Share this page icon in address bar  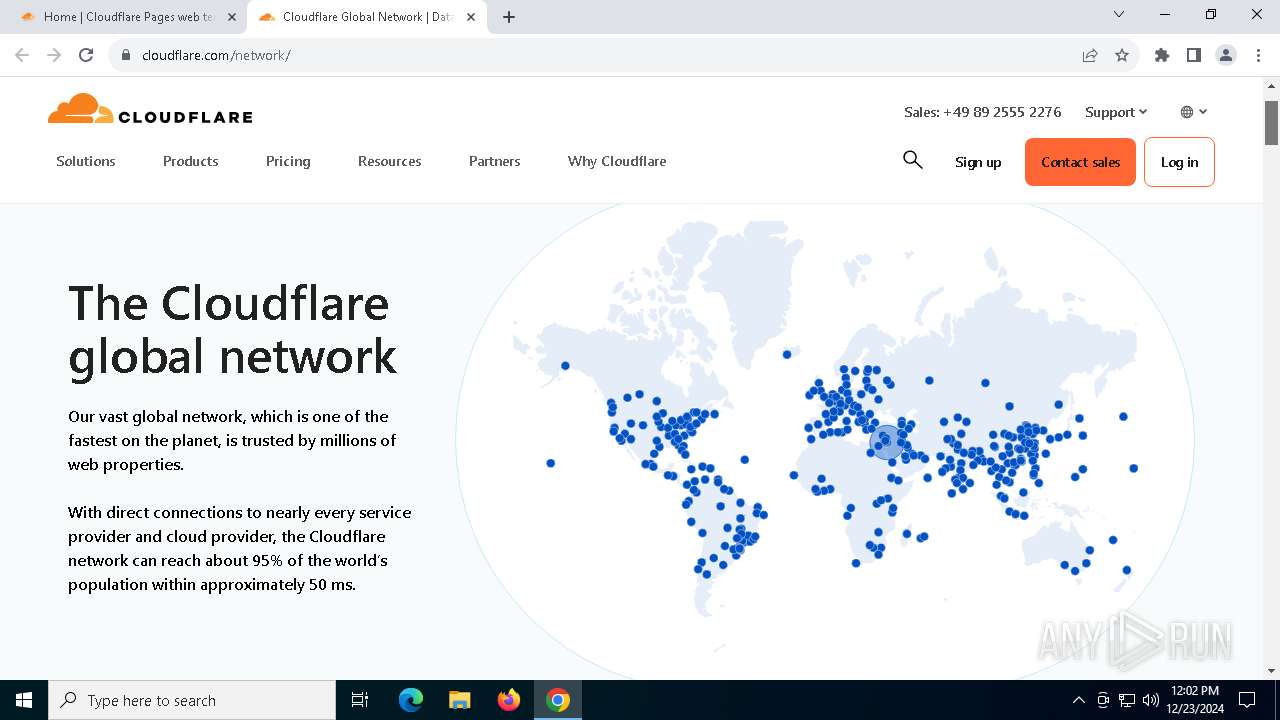[1090, 55]
